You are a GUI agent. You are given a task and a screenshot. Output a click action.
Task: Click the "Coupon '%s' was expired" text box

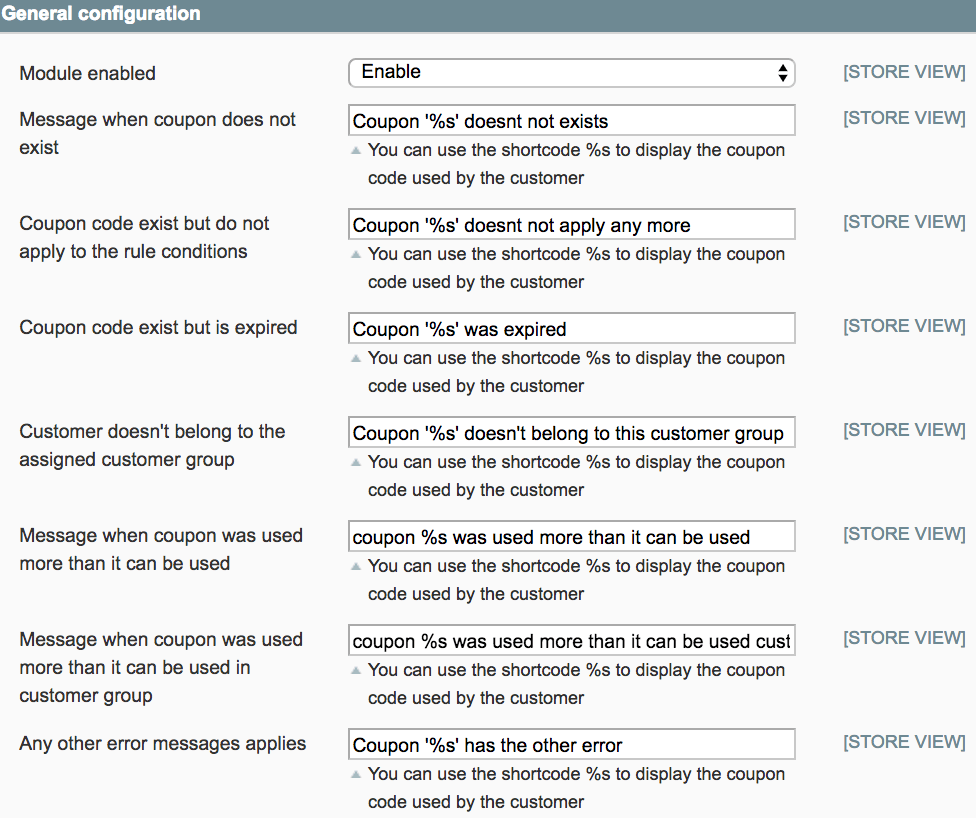pyautogui.click(x=571, y=329)
